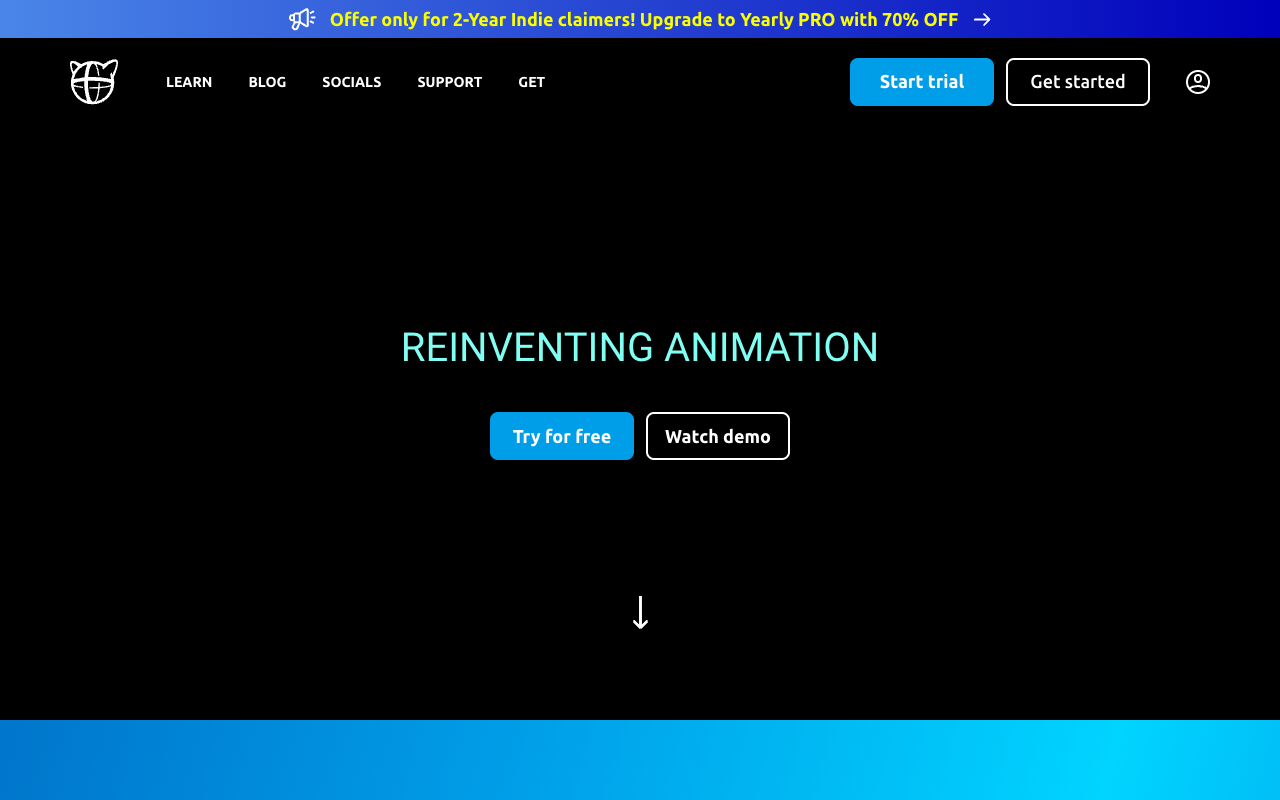Open the LEARN menu

(x=189, y=82)
